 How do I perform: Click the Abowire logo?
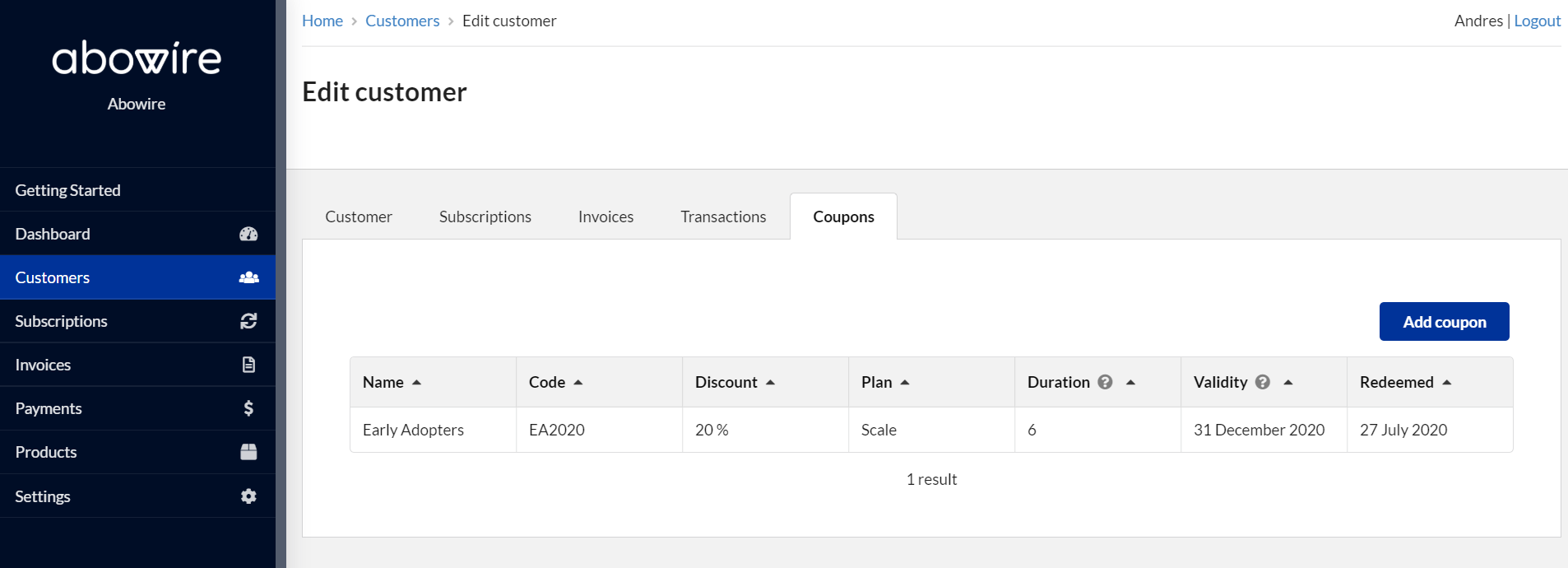pyautogui.click(x=137, y=58)
